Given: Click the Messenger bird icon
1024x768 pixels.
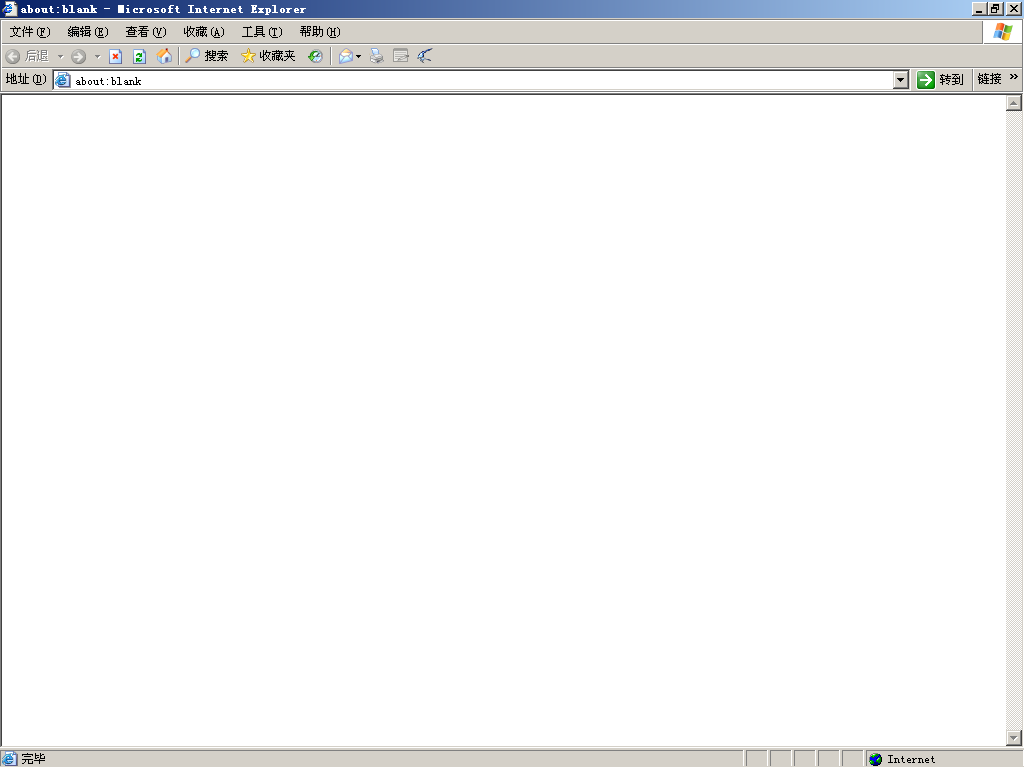Looking at the screenshot, I should (424, 56).
